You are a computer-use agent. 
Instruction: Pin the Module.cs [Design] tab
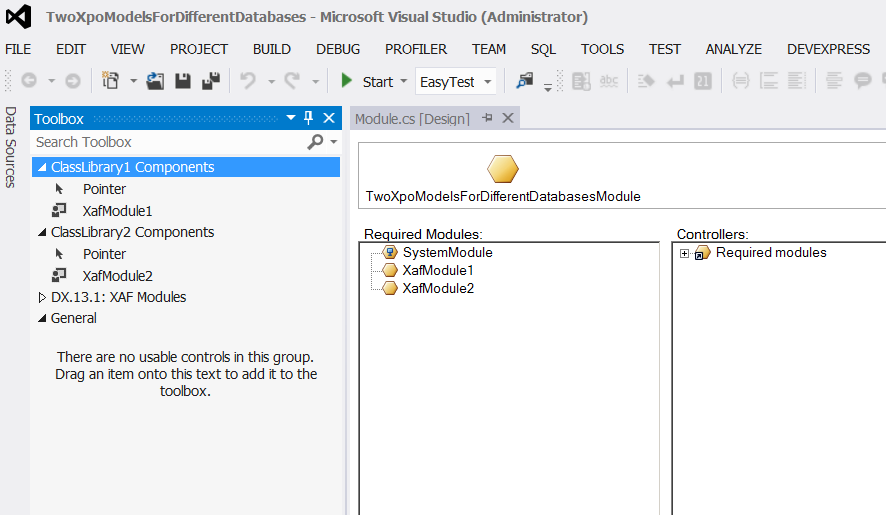pyautogui.click(x=487, y=118)
